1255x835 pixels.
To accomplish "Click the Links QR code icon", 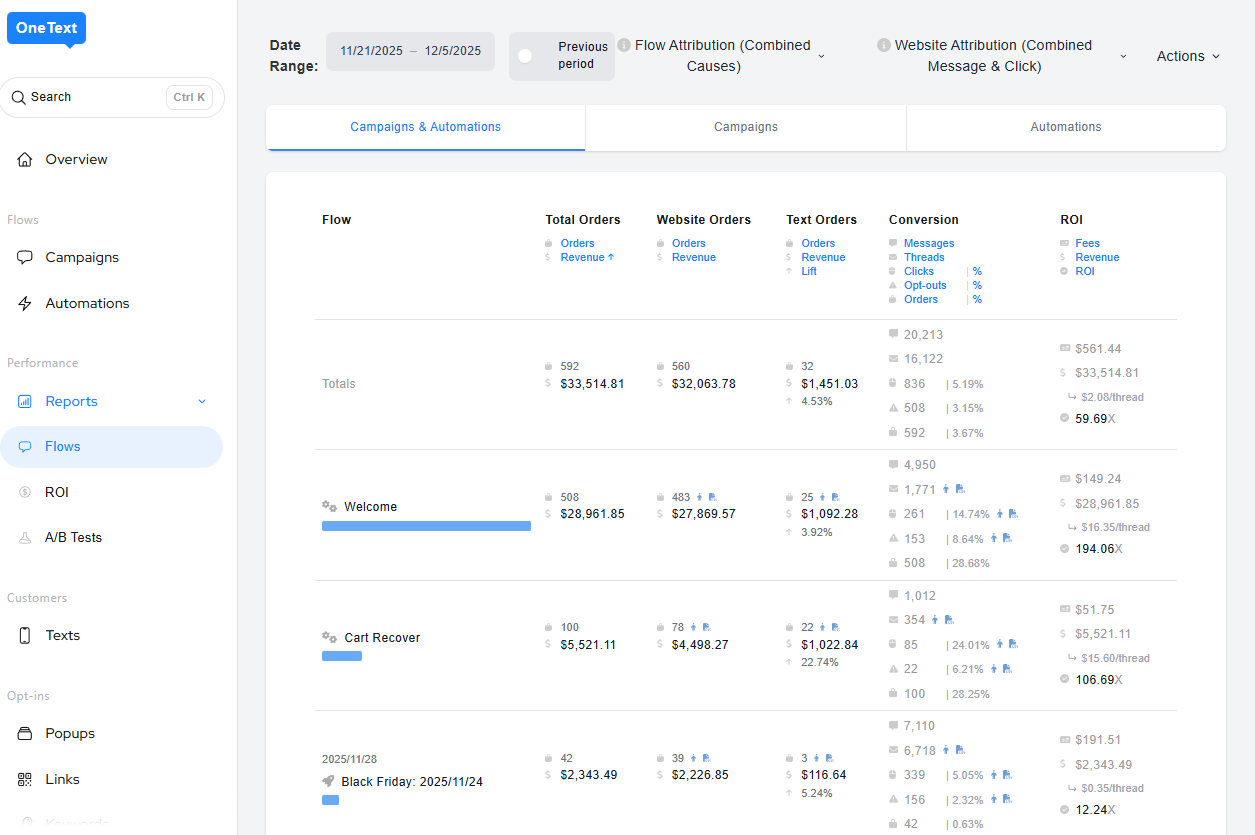I will [25, 780].
